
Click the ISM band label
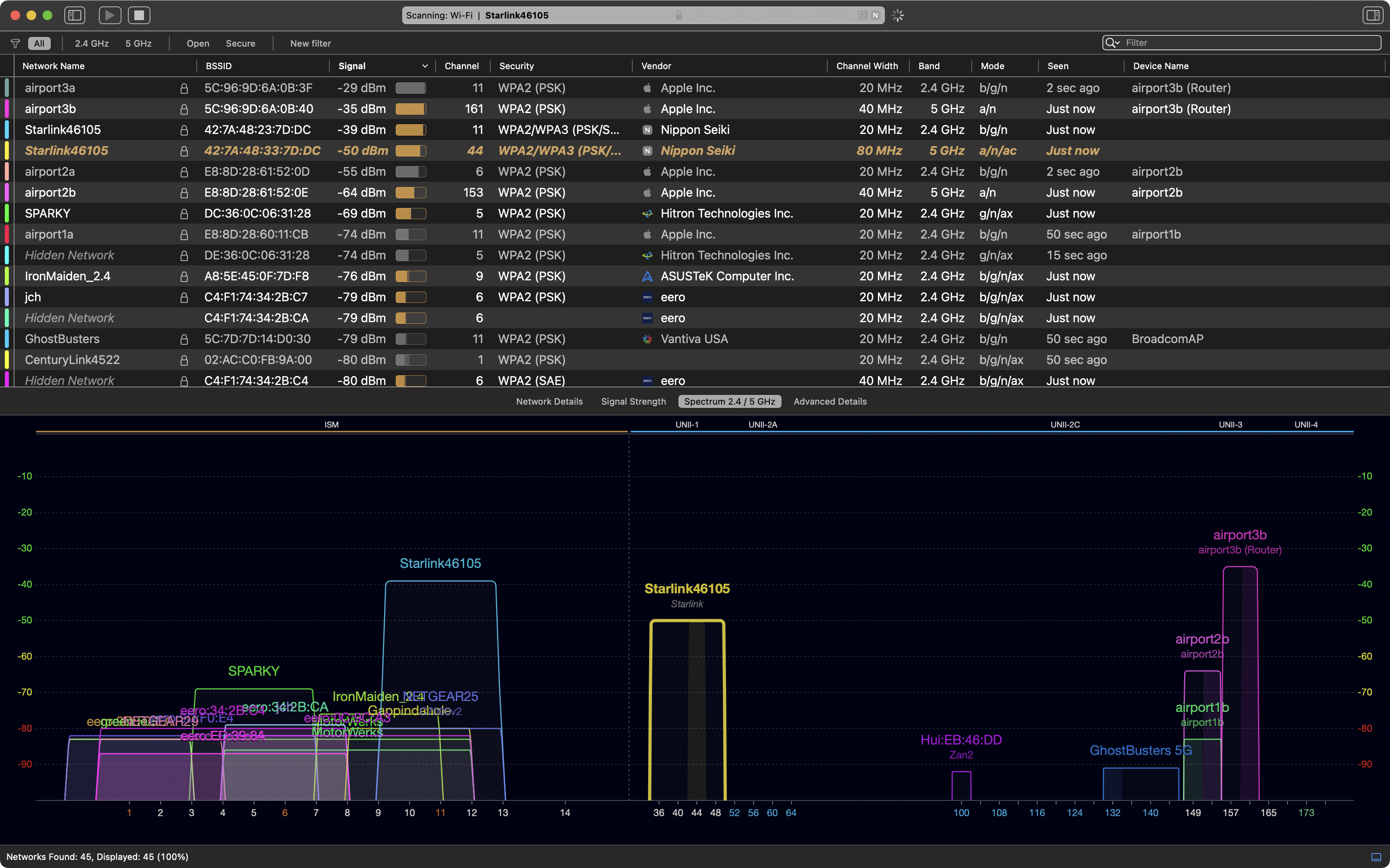click(331, 425)
